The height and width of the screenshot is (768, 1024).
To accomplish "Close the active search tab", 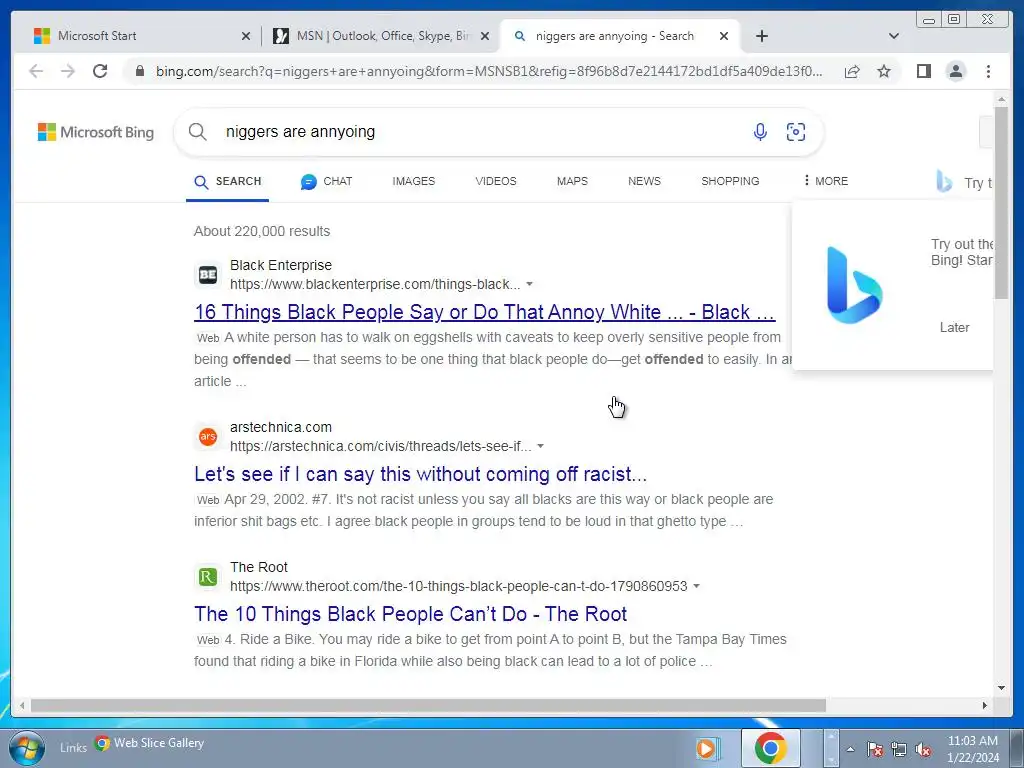I will click(x=724, y=36).
